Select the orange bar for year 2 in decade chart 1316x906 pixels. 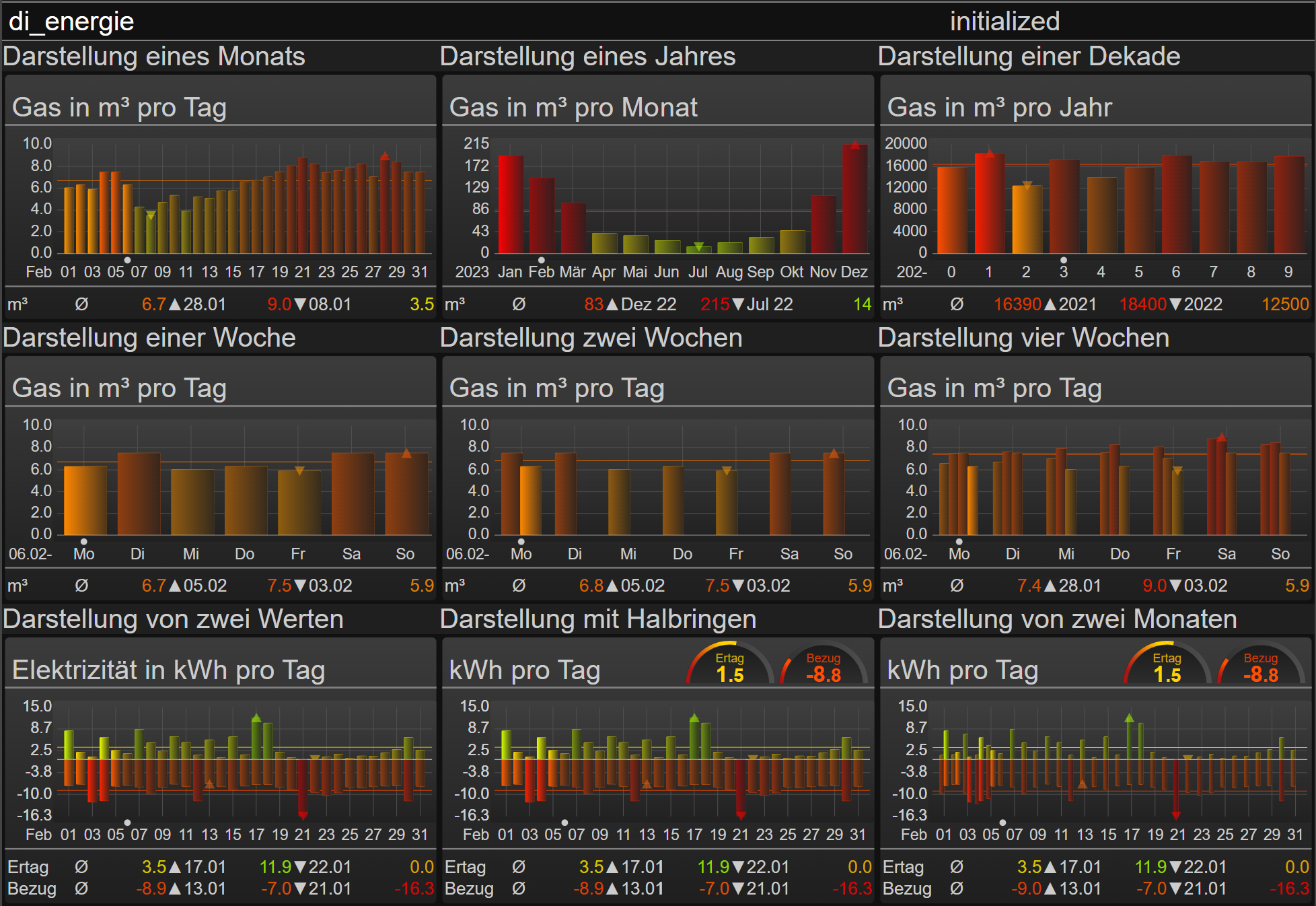[1027, 219]
